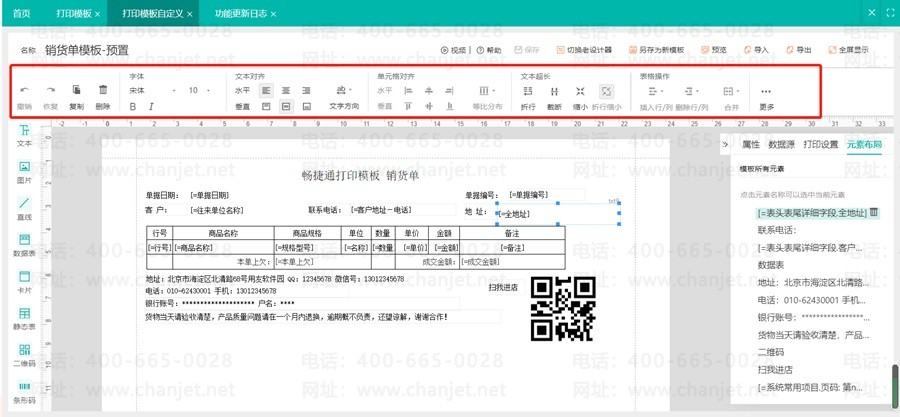Toggle horizontal left text alignment
Image resolution: width=900 pixels, height=417 pixels.
tap(266, 90)
